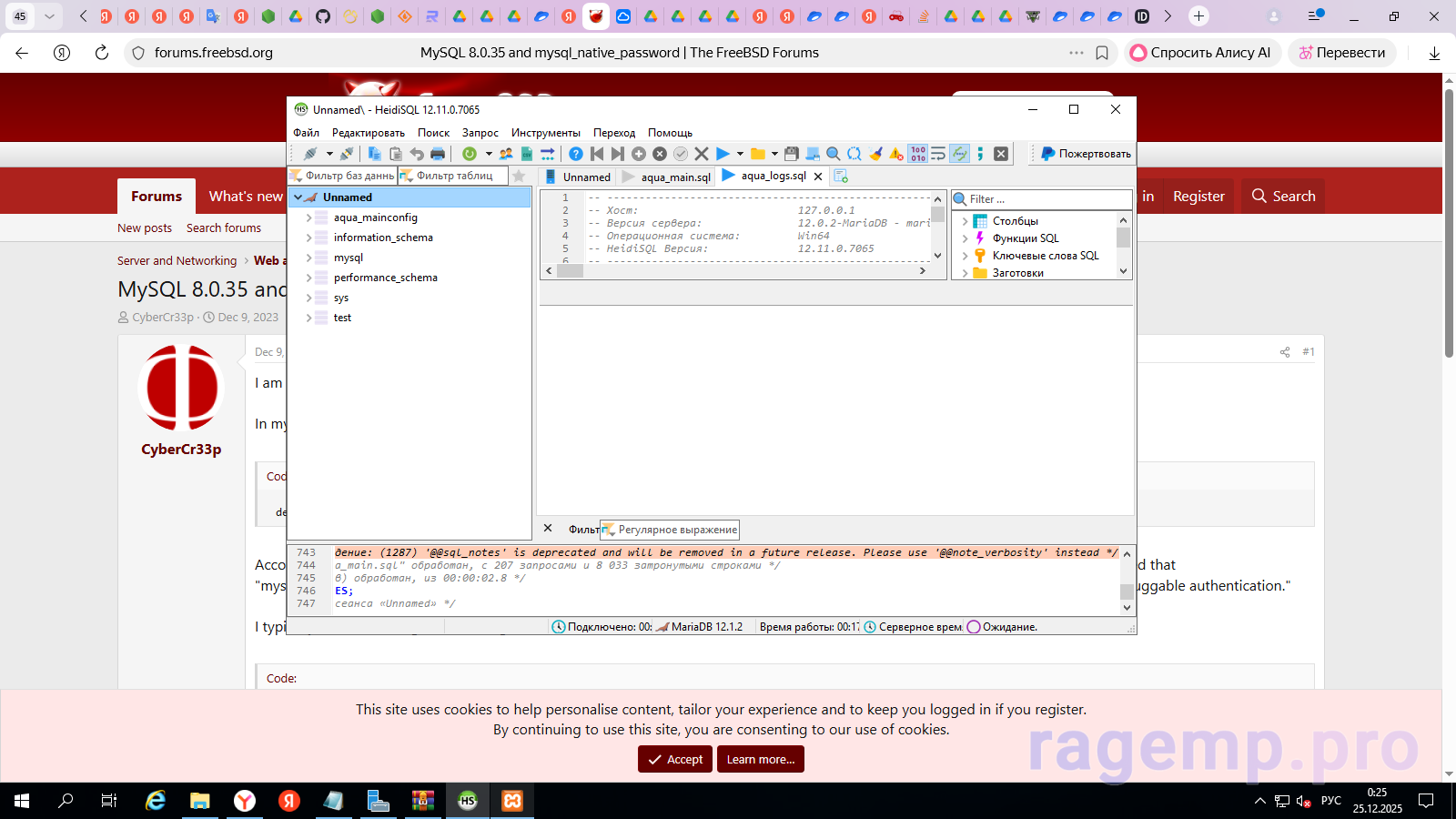Open the user manager icon
1456x819 pixels.
pyautogui.click(x=506, y=154)
